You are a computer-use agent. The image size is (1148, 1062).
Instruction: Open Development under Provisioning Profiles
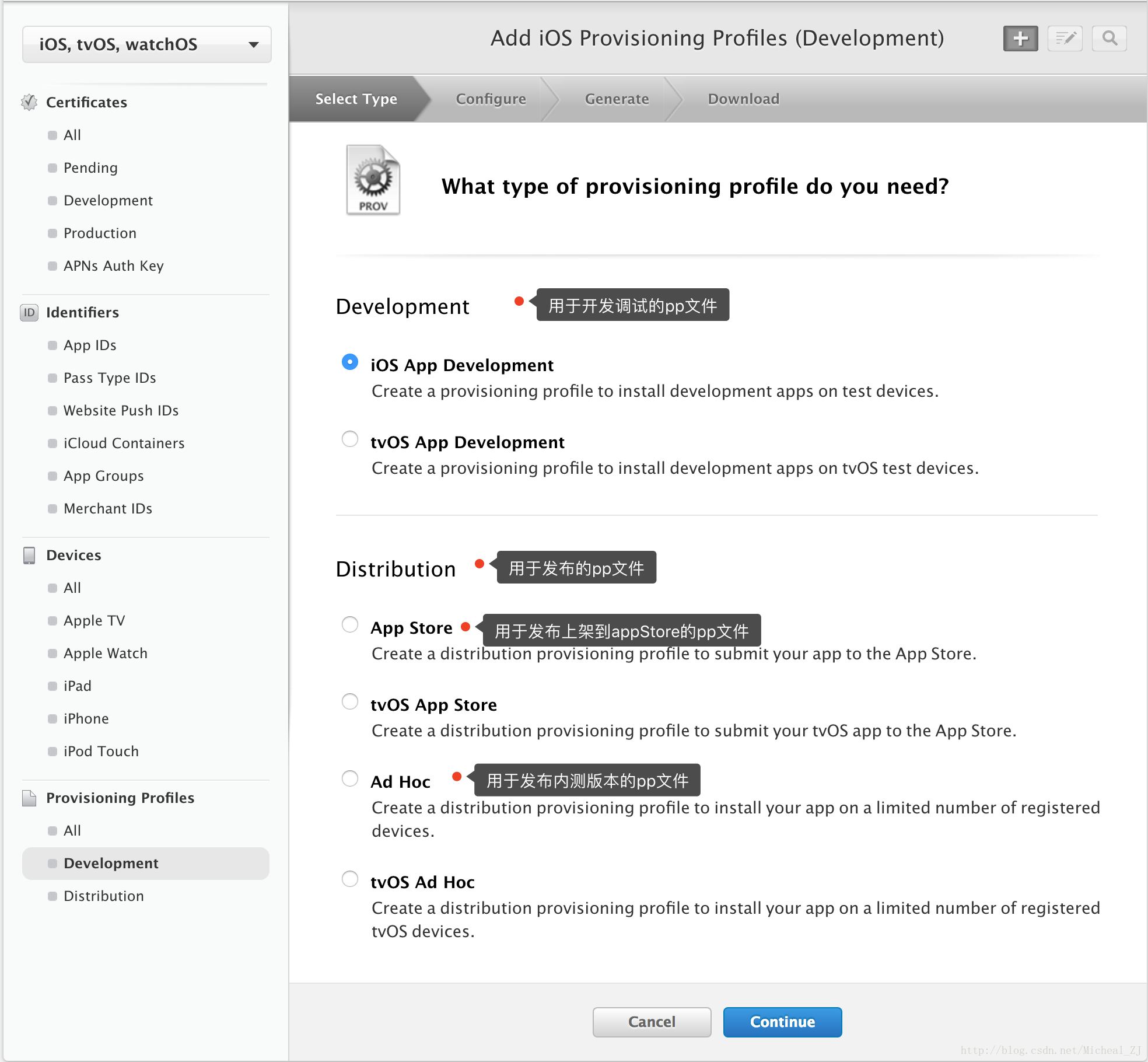click(x=146, y=863)
